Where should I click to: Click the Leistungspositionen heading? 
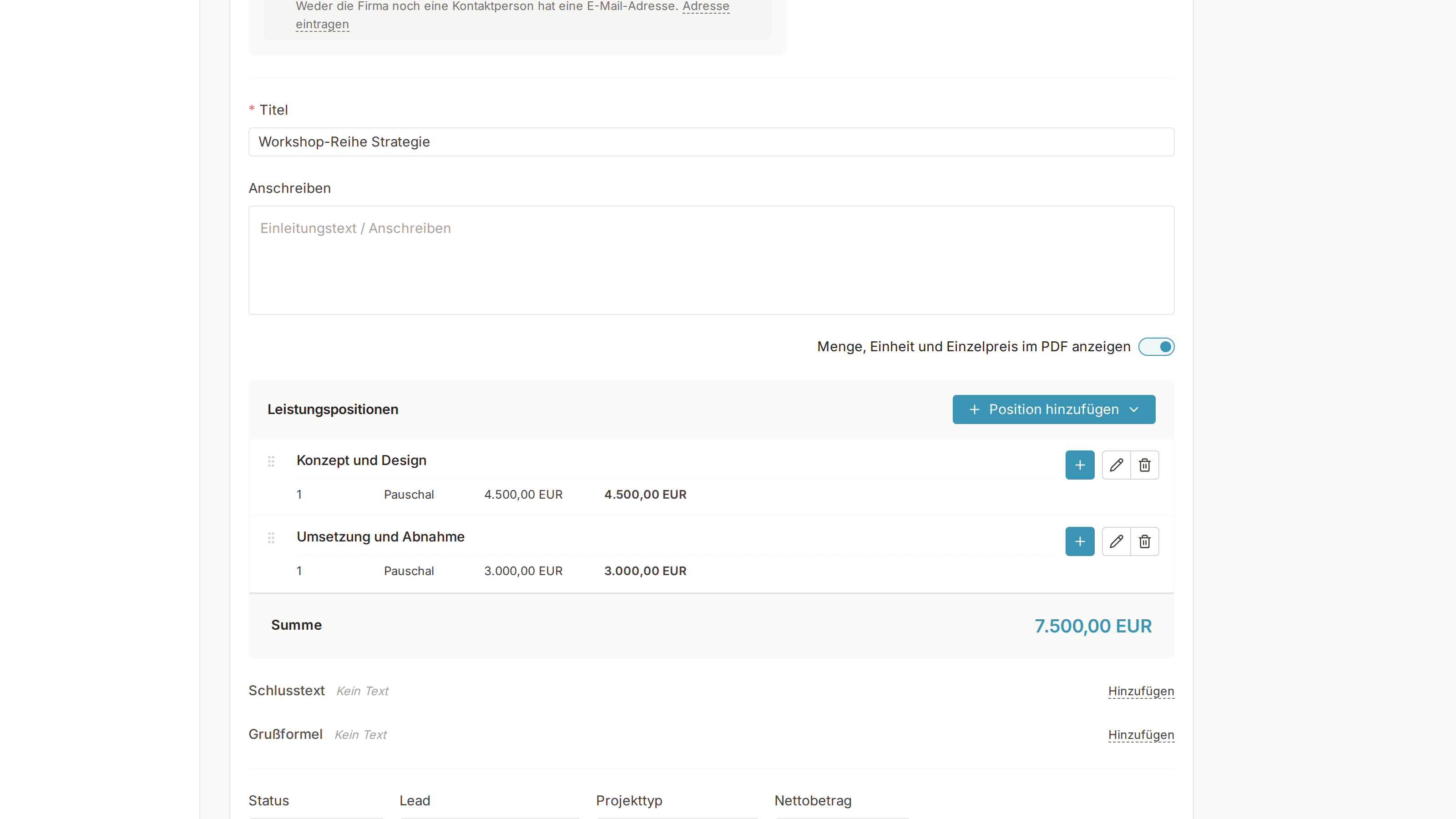[x=332, y=409]
